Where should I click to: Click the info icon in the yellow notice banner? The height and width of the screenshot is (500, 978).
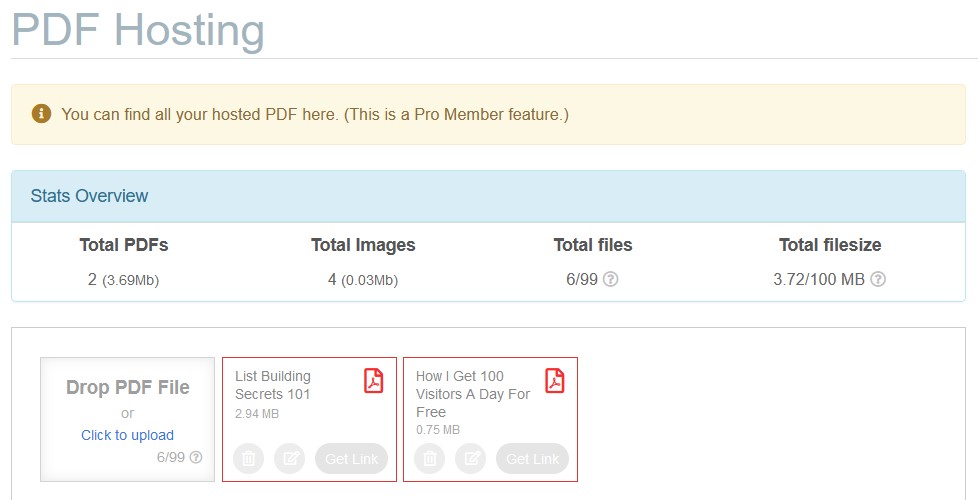pos(41,113)
